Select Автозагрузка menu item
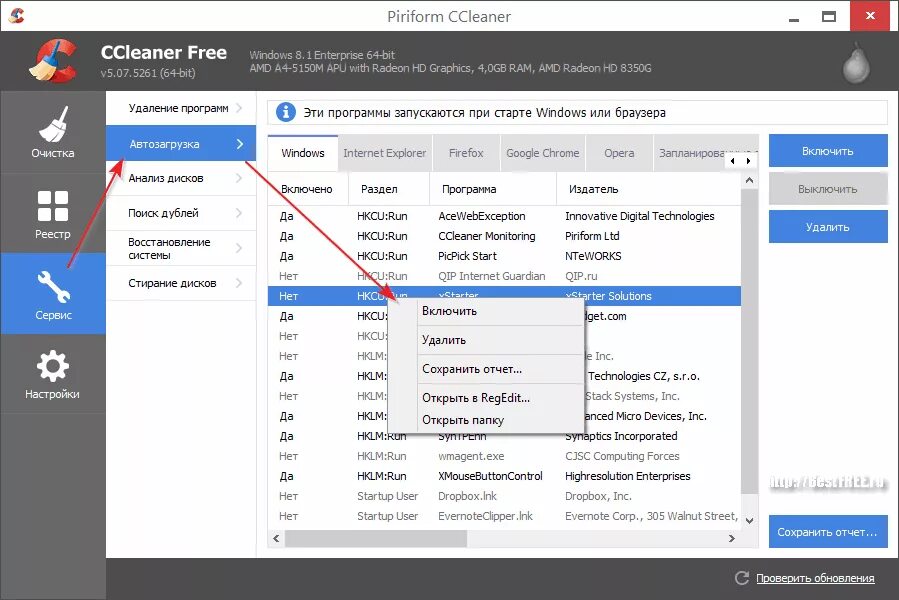The image size is (899, 600). (x=181, y=143)
